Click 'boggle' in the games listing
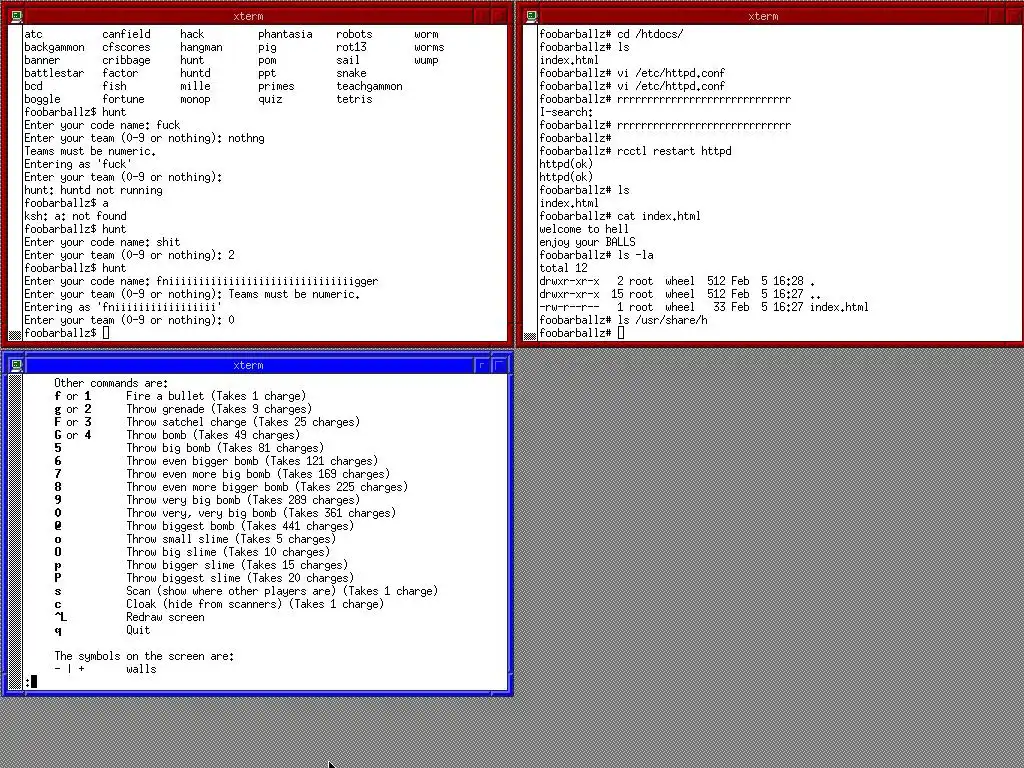The width and height of the screenshot is (1024, 768). coord(42,99)
